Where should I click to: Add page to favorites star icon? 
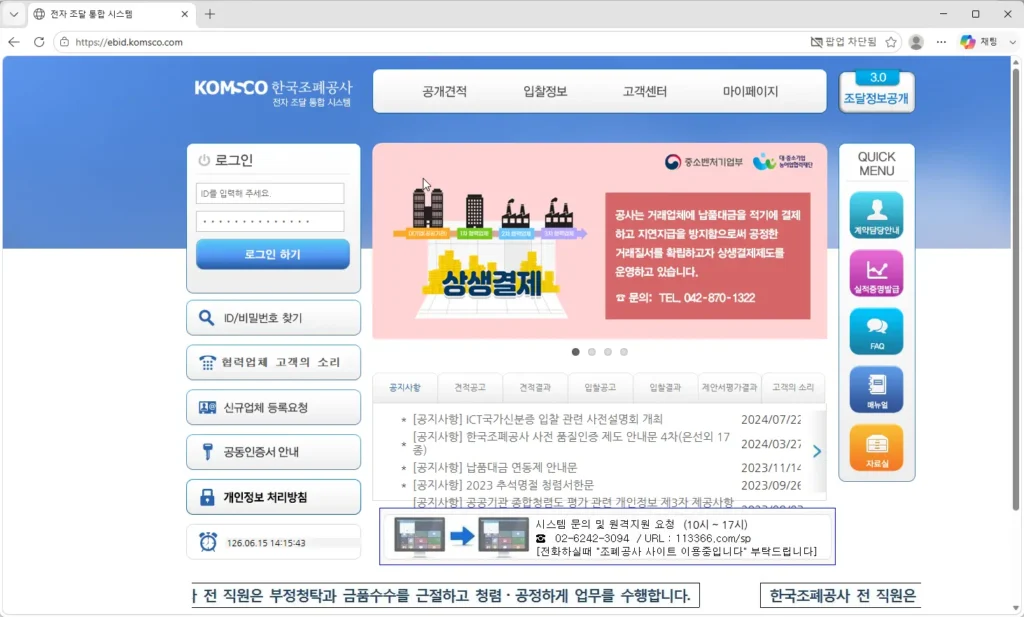click(891, 42)
